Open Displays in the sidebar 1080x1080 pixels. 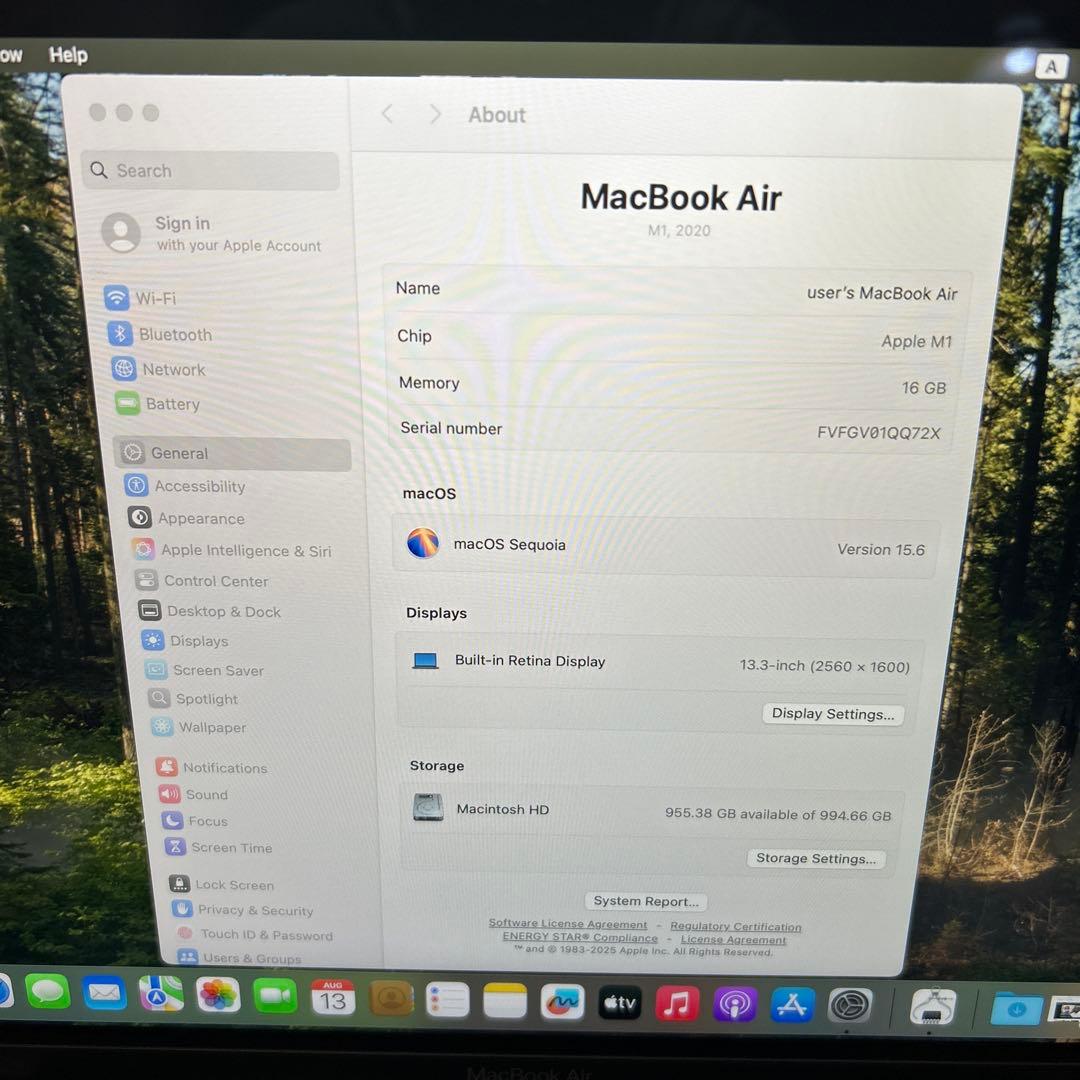[185, 641]
